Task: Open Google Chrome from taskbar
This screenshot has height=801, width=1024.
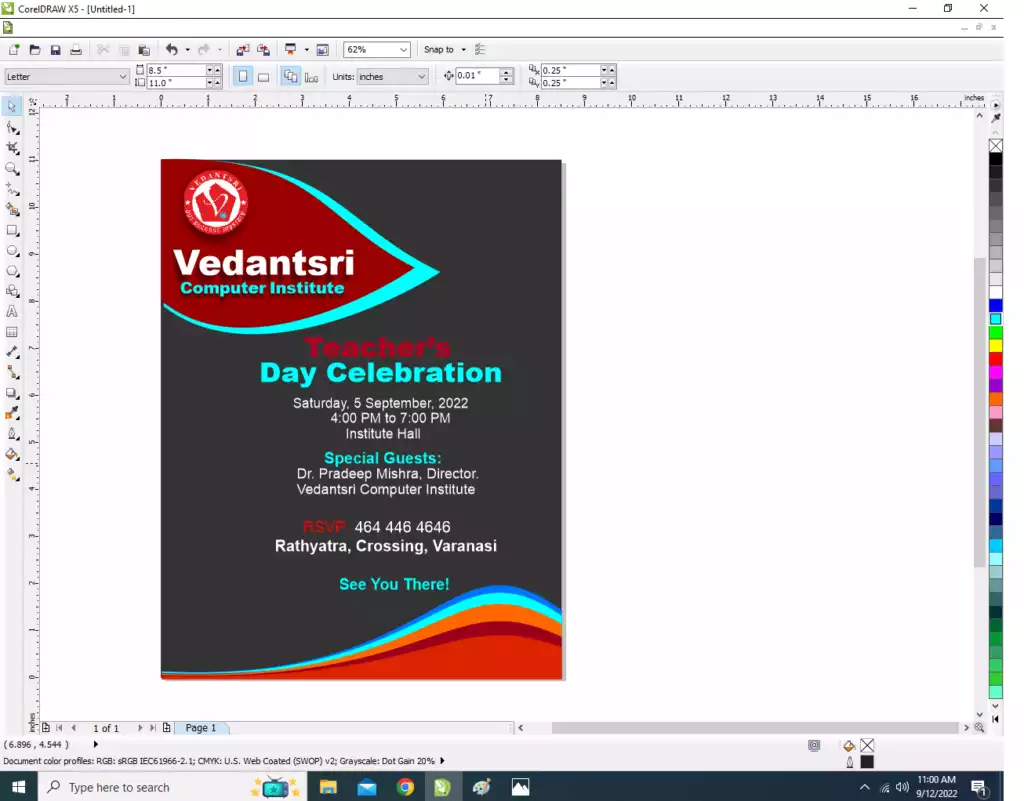Action: (406, 787)
